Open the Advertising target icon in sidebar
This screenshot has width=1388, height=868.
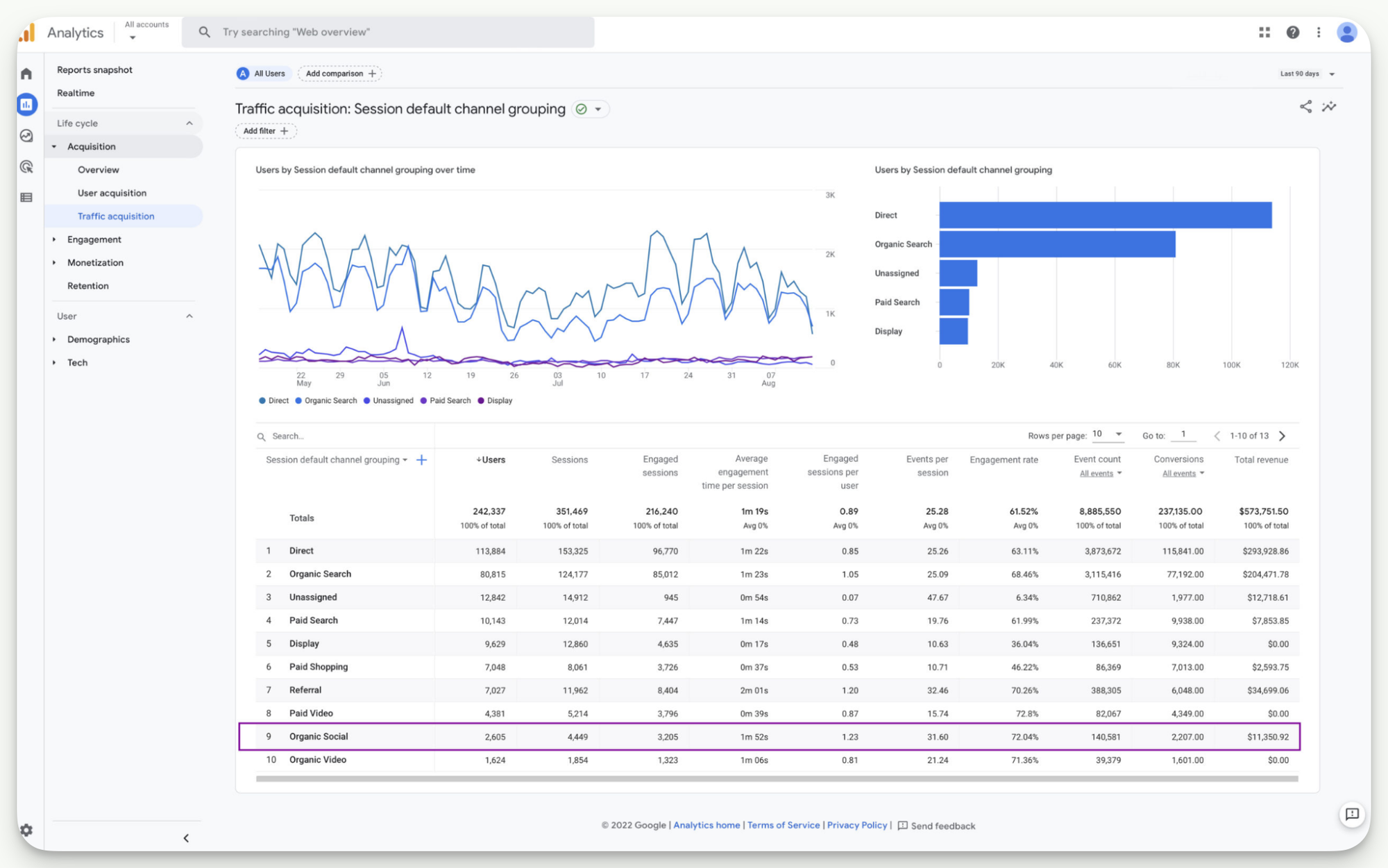pos(26,167)
